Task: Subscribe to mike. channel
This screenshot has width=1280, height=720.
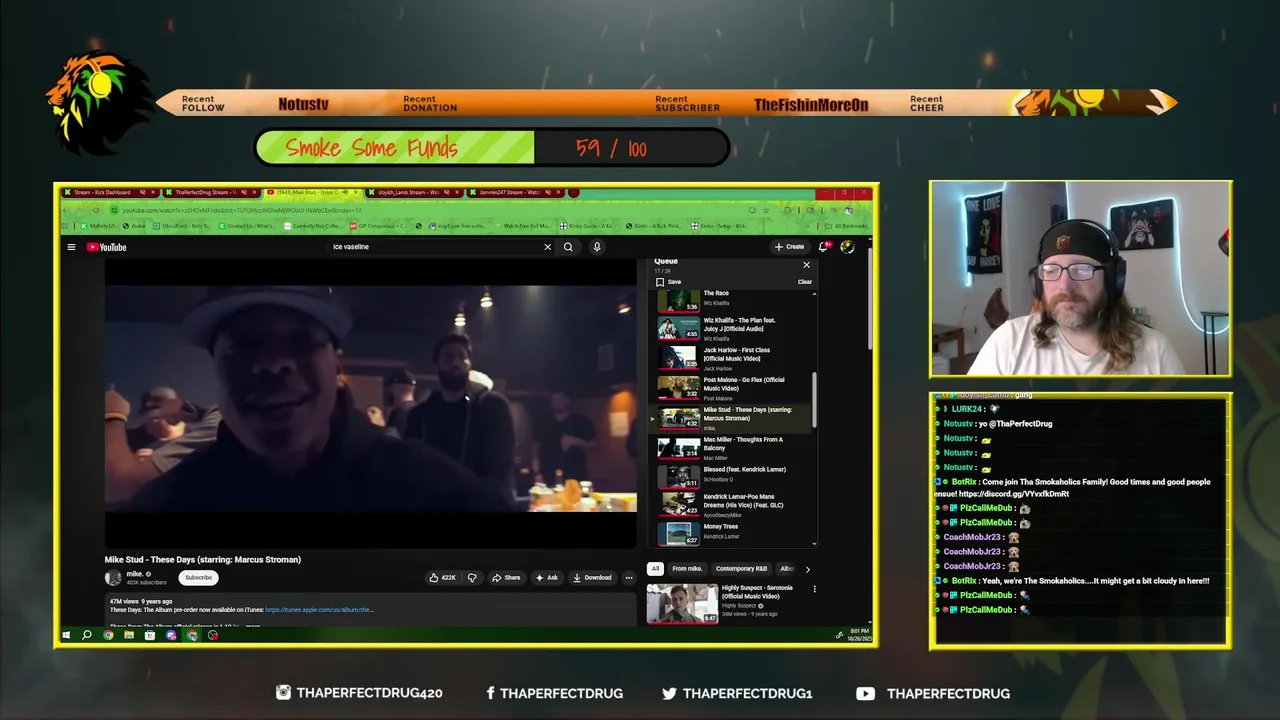Action: [198, 577]
